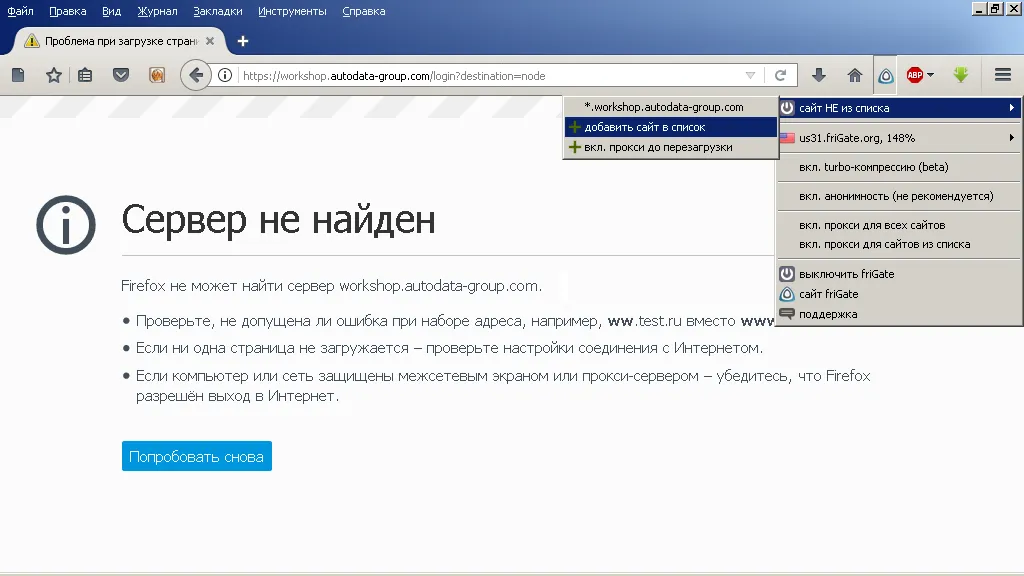This screenshot has height=576, width=1024.
Task: Click the orange extension icon near the back button
Action: [x=157, y=75]
